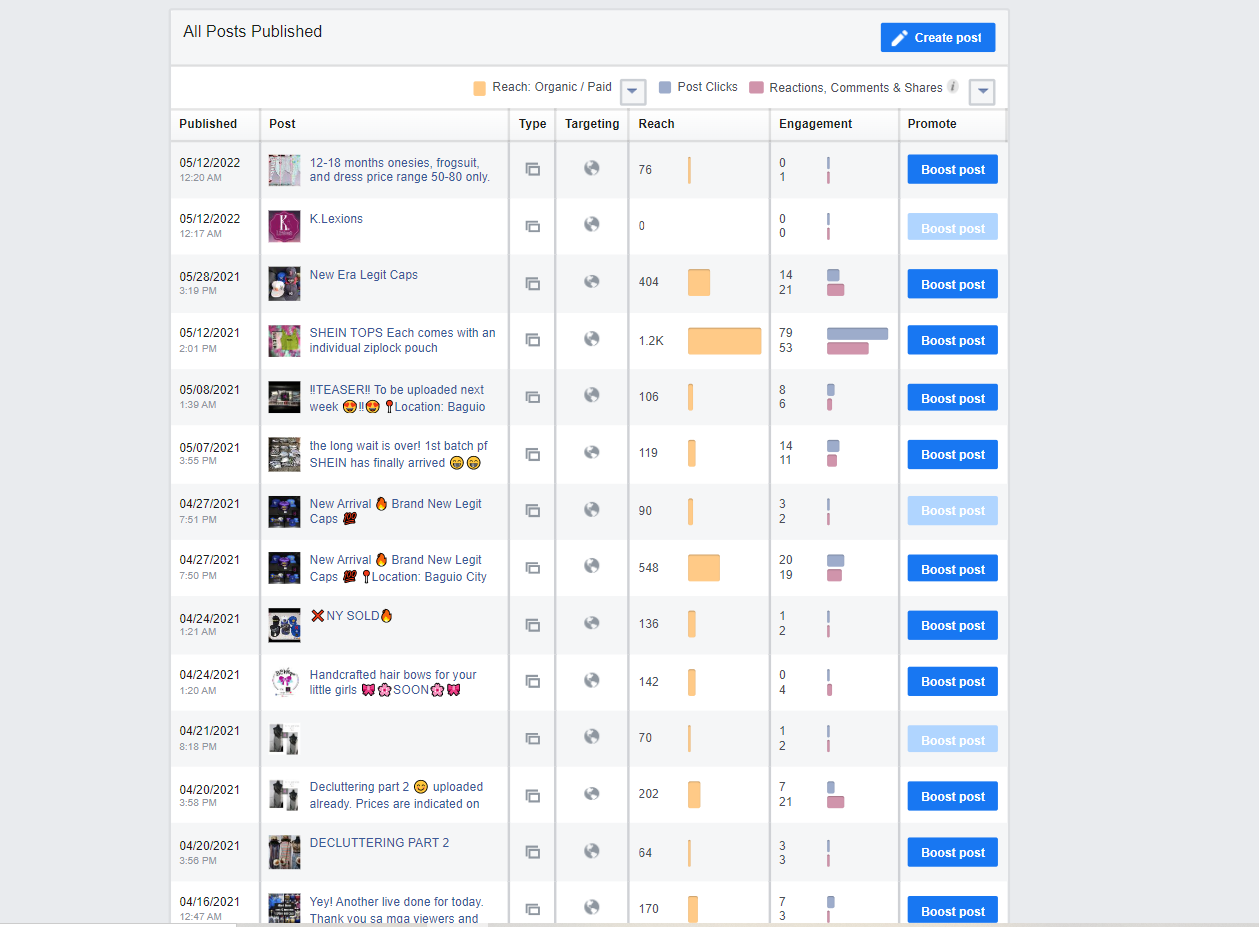This screenshot has width=1259, height=927.
Task: Click the orange Reach legend swatch
Action: [480, 88]
